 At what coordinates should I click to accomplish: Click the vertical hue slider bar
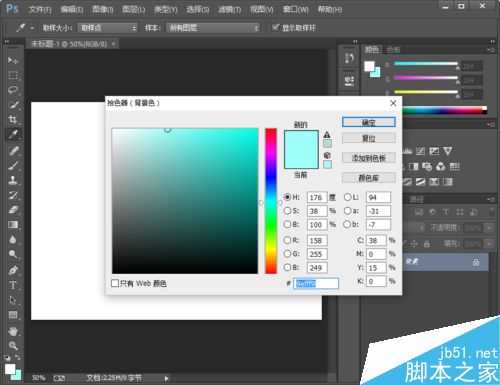coord(271,201)
